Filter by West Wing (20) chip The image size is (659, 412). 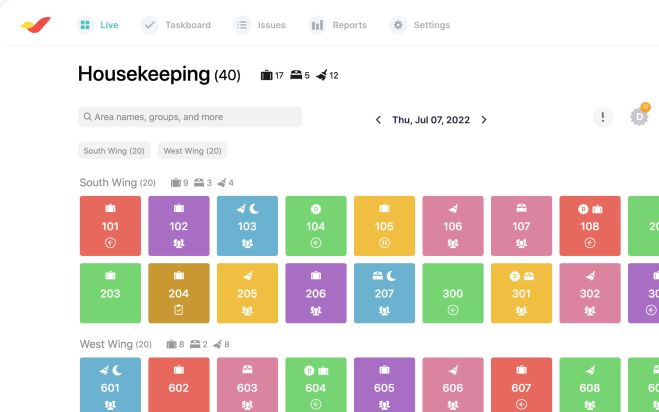[192, 151]
